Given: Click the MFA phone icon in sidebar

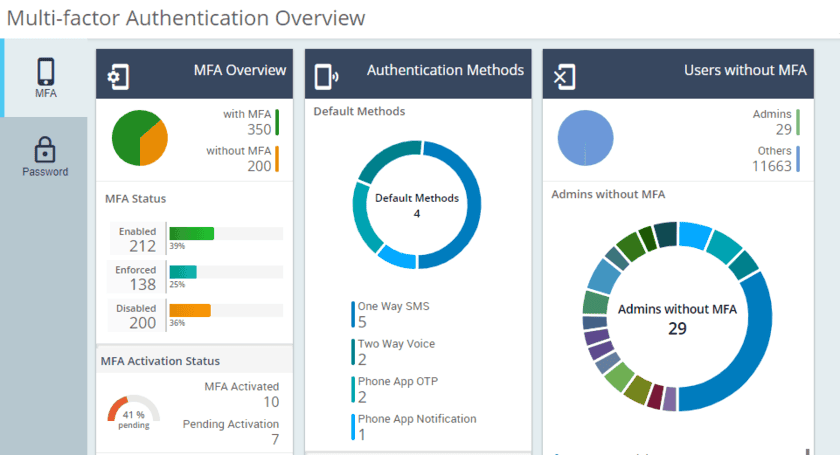Looking at the screenshot, I should tap(45, 71).
